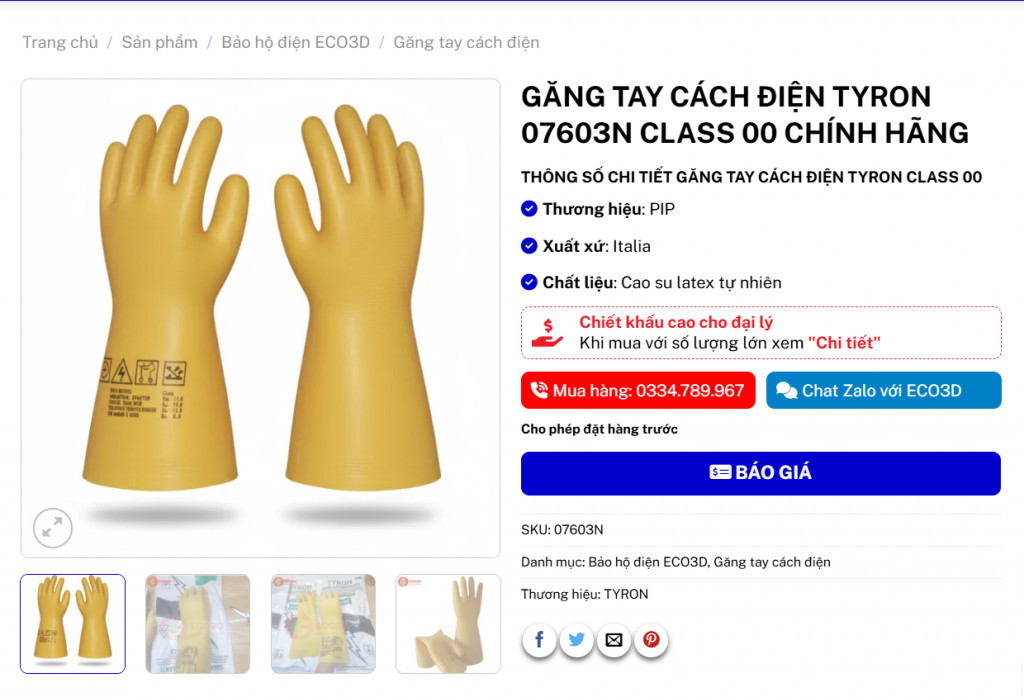Open Sản phẩm breadcrumb link
1024x697 pixels.
pos(159,42)
